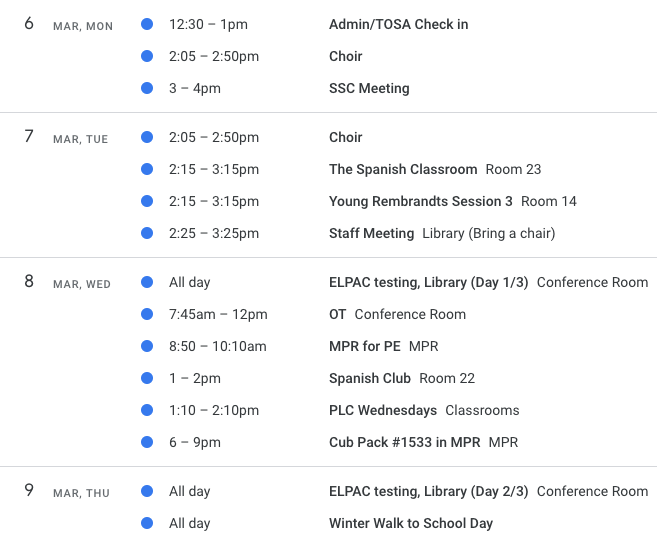
Task: Open Monday's Choir event at 2:05
Action: (x=345, y=56)
